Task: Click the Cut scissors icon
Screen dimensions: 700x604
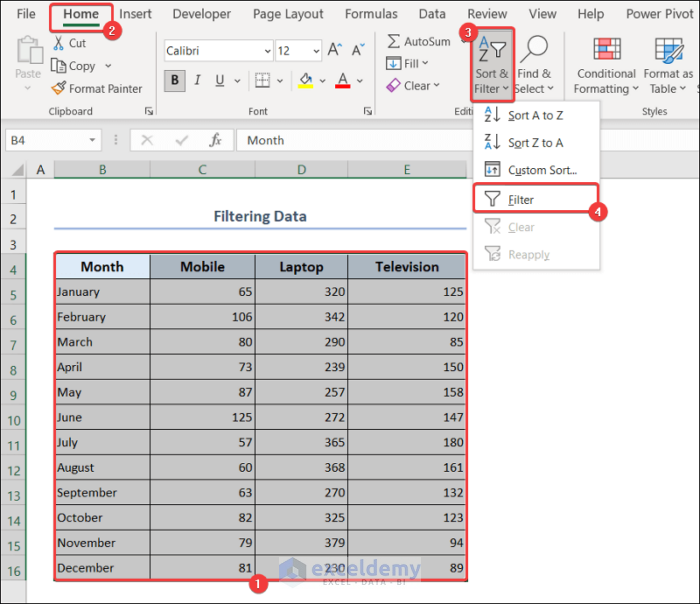Action: pos(58,43)
